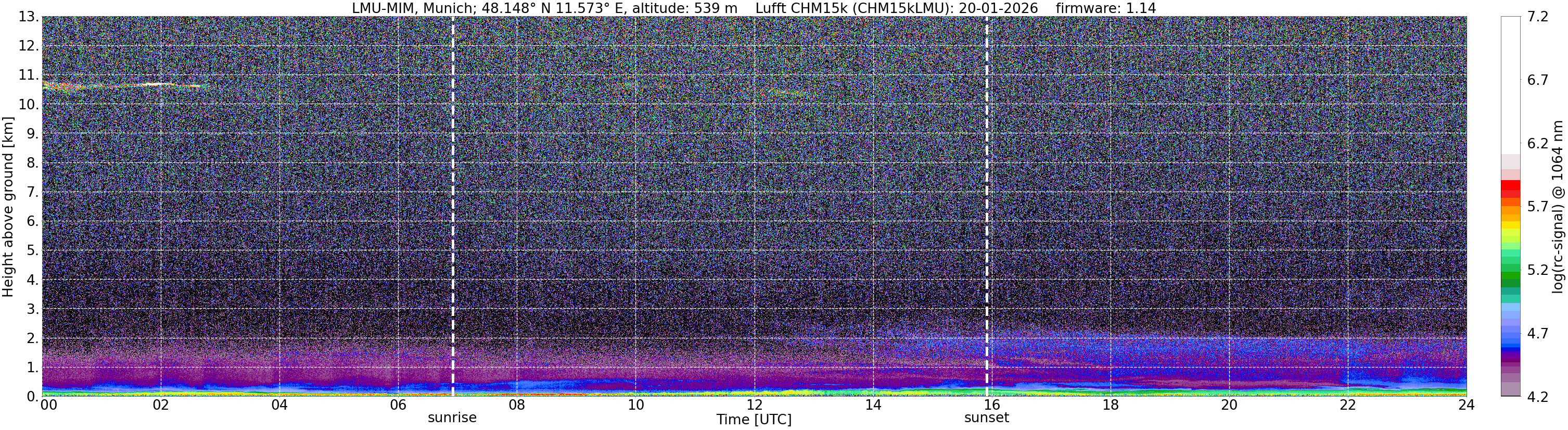The height and width of the screenshot is (430, 1568).
Task: Click the dashed sunrise marker line
Action: (x=453, y=207)
